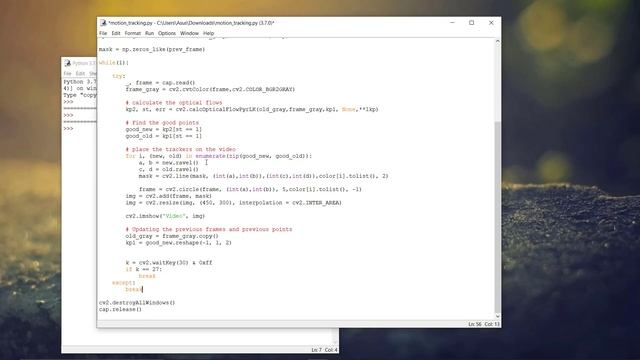The image size is (640, 360).
Task: Click the 'c, d = old.ravel()' line
Action: click(x=169, y=169)
